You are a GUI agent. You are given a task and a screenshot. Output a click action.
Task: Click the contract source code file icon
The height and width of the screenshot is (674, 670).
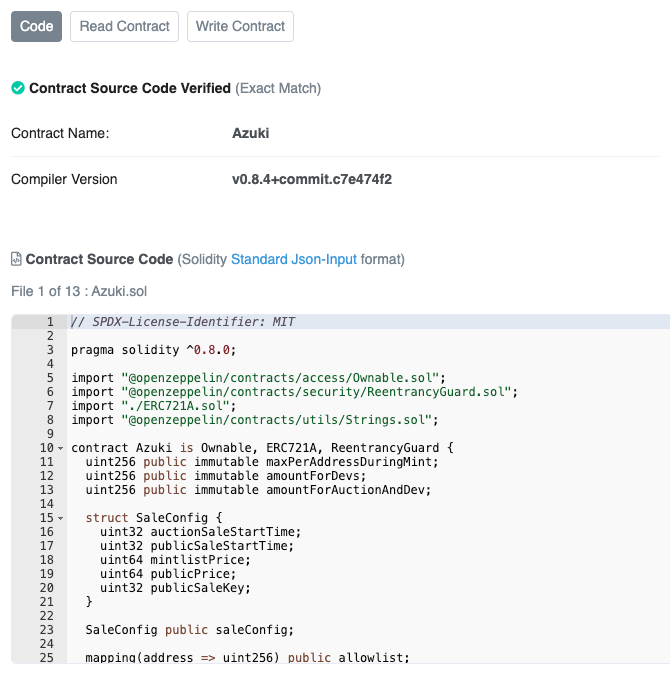16,259
